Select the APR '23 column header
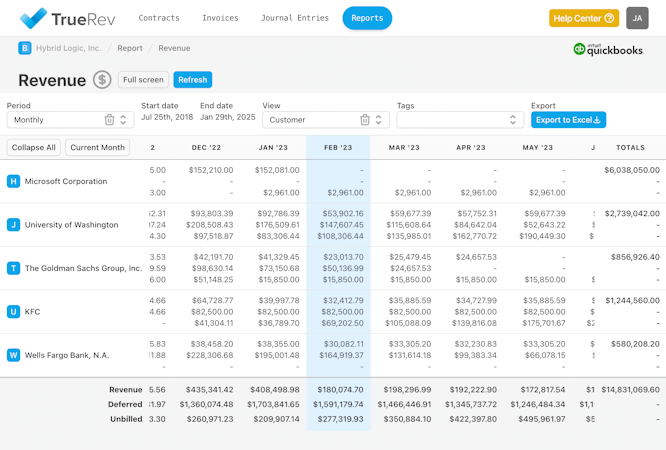666x450 pixels. tap(471, 147)
